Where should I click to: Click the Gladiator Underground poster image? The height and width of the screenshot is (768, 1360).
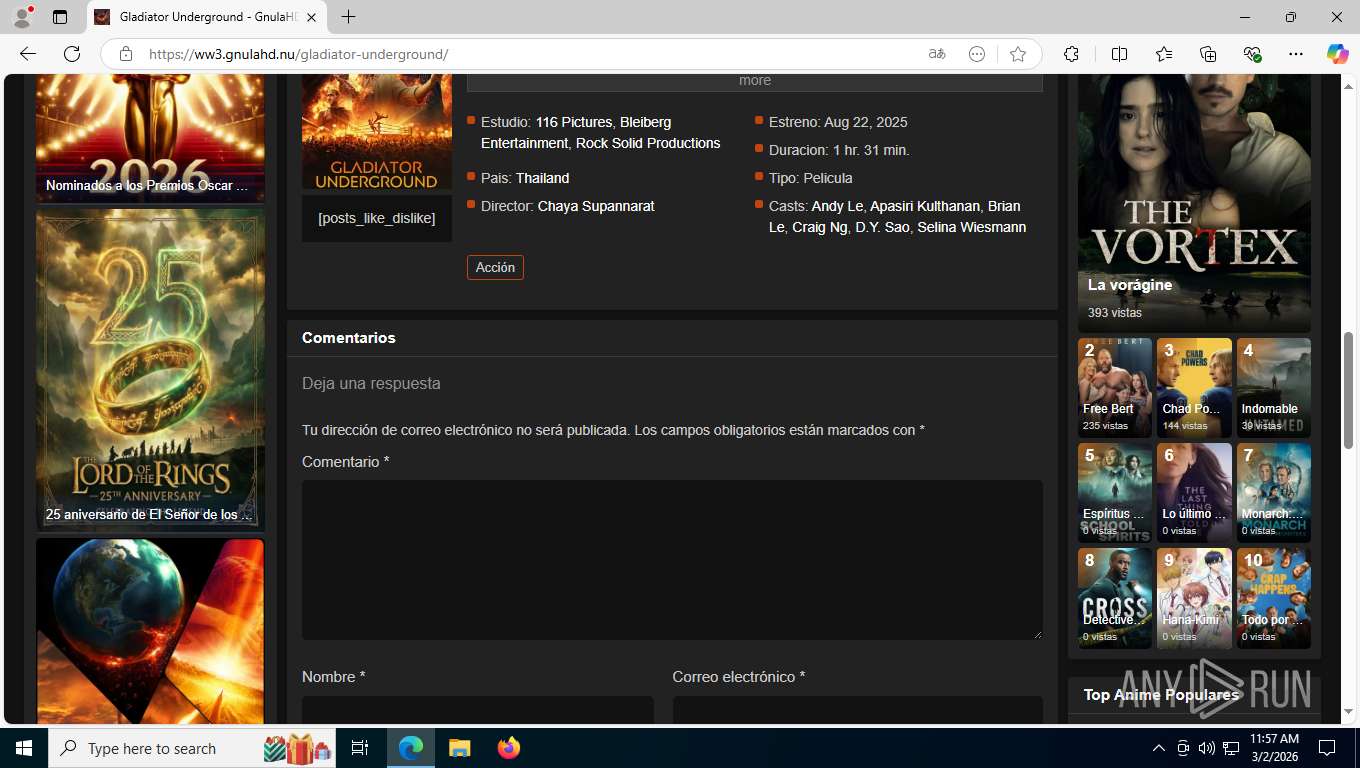377,132
